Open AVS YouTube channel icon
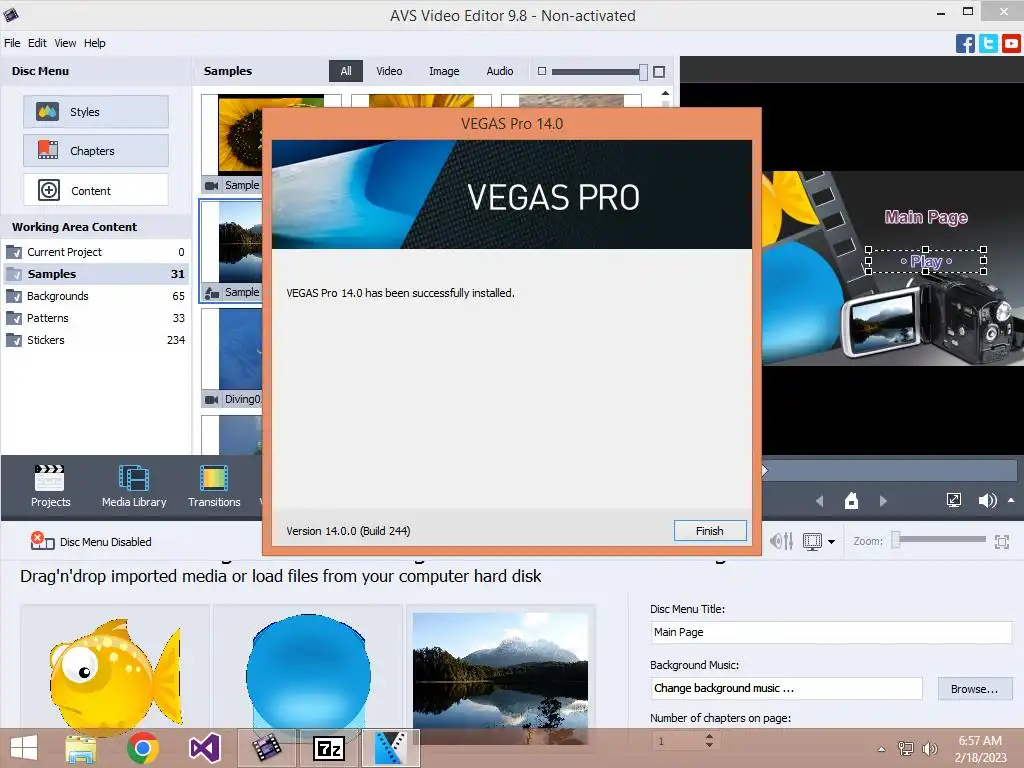The height and width of the screenshot is (768, 1024). tap(1011, 44)
